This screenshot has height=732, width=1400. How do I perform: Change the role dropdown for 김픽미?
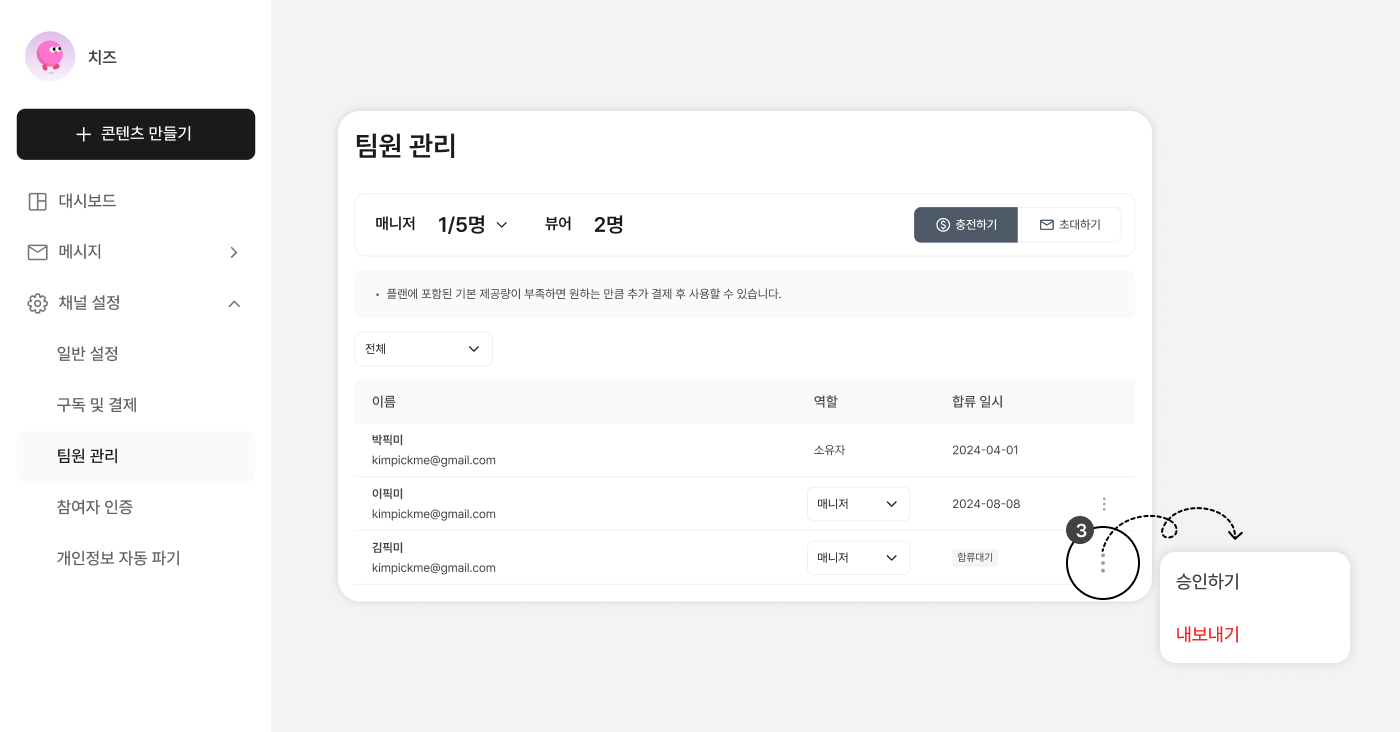(858, 558)
